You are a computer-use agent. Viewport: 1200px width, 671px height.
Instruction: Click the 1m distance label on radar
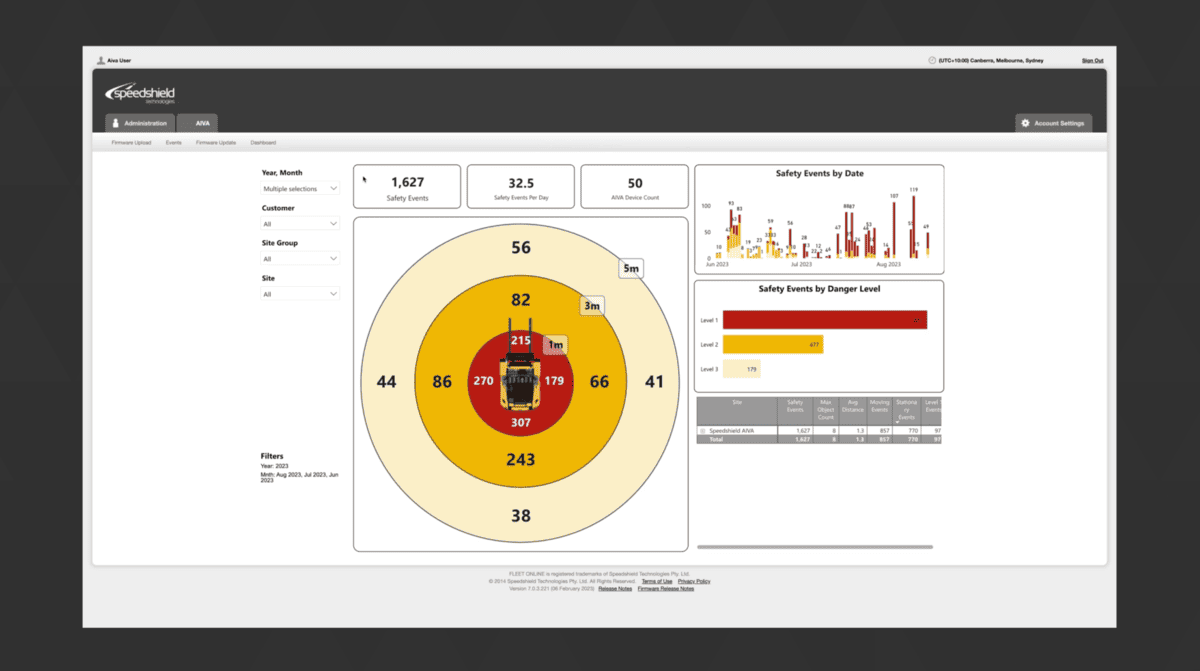[555, 344]
